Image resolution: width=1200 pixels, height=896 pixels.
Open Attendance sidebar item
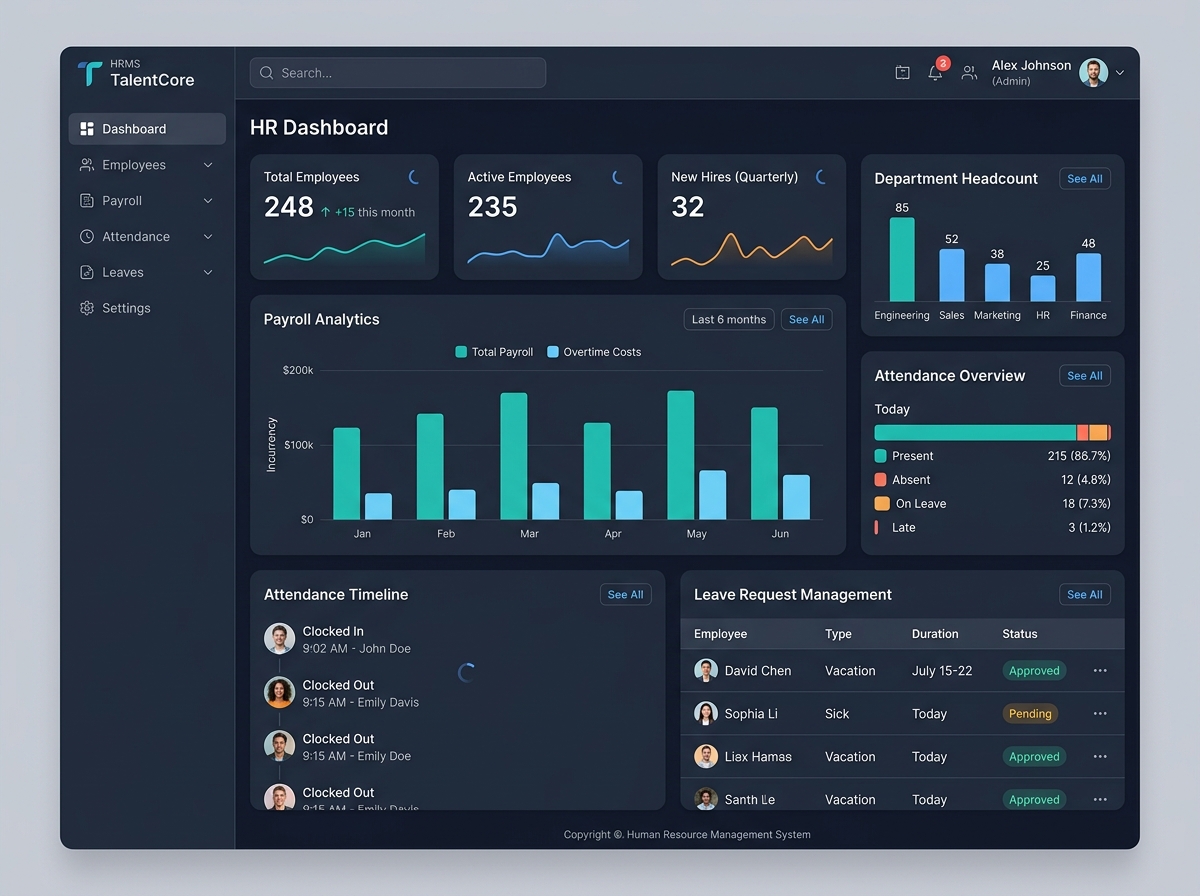coord(147,237)
